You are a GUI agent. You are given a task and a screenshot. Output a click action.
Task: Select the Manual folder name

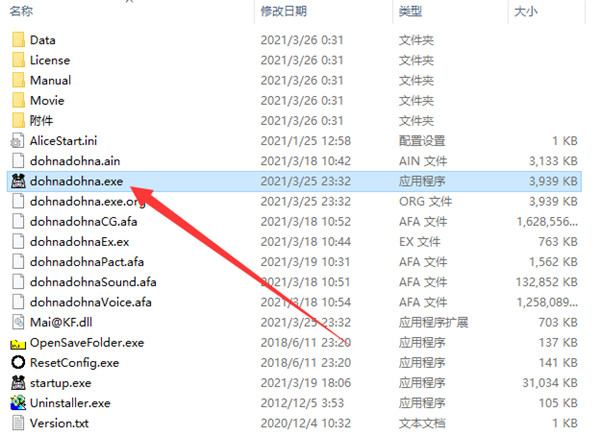point(51,80)
